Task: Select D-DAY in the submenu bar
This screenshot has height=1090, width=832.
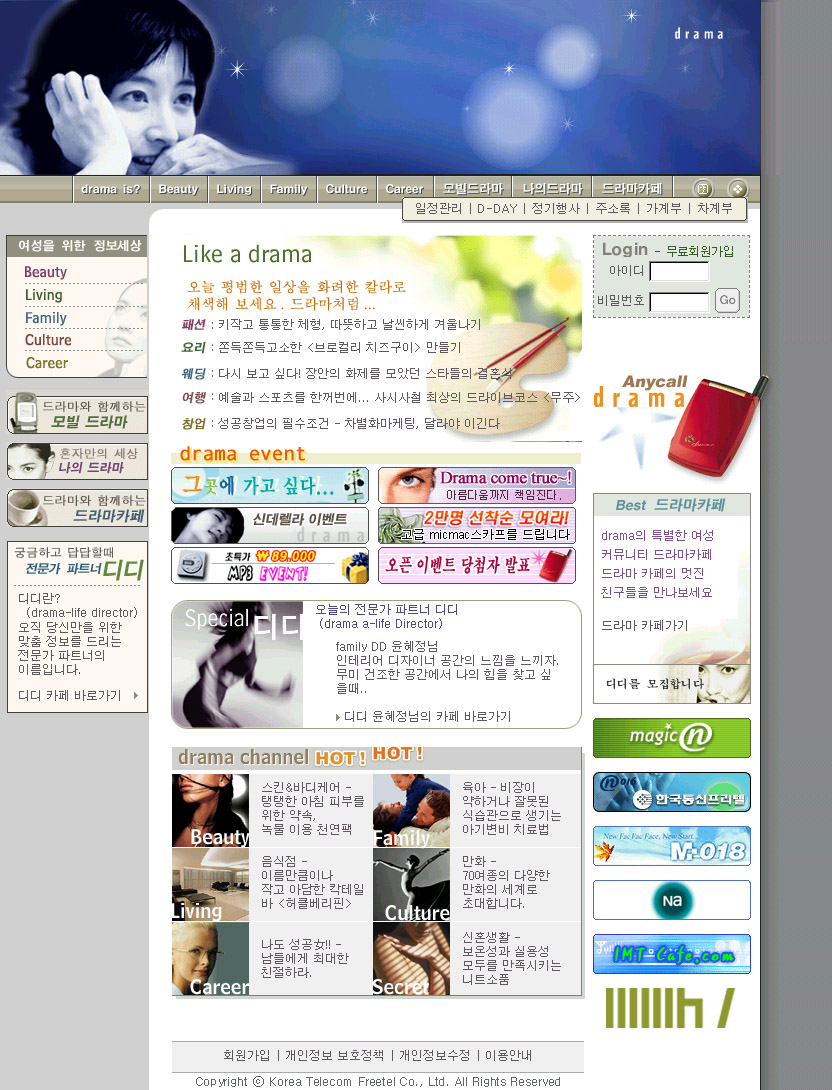Action: click(496, 209)
